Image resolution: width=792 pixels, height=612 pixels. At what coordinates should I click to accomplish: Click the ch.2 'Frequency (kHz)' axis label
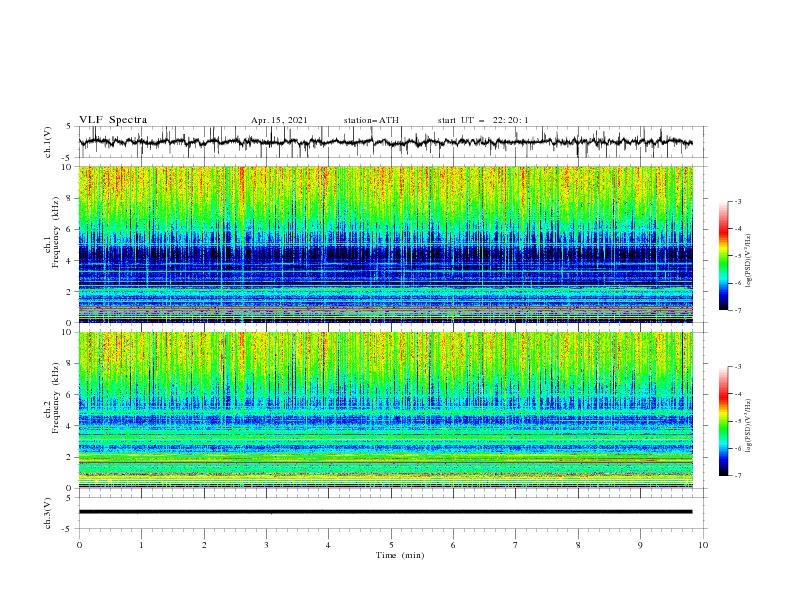click(56, 398)
